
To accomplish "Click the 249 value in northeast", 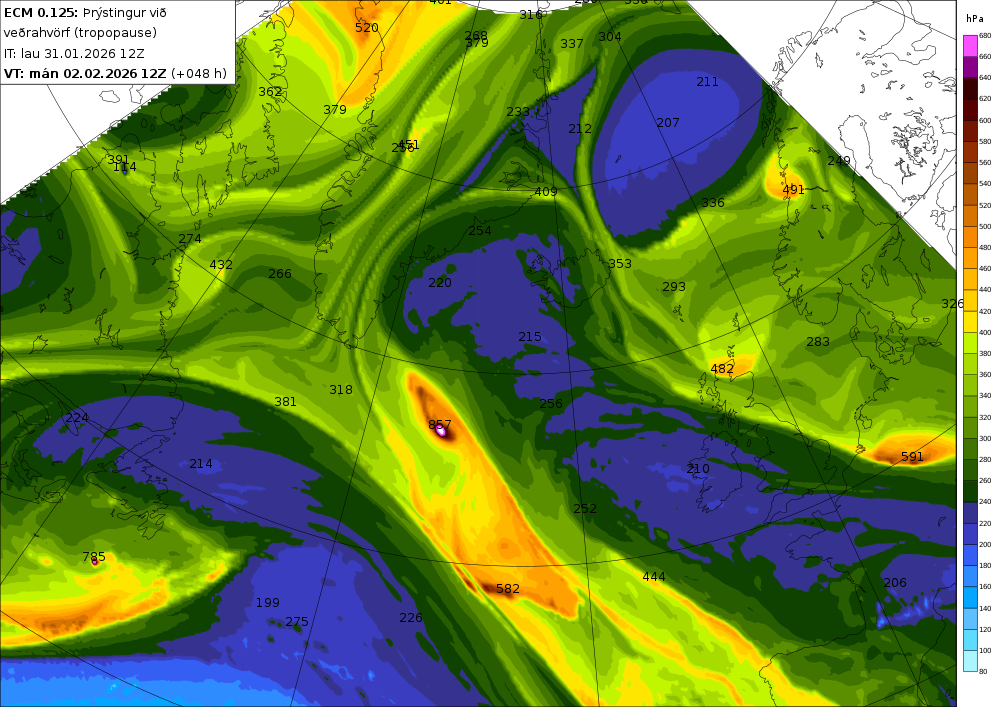I will pos(839,161).
